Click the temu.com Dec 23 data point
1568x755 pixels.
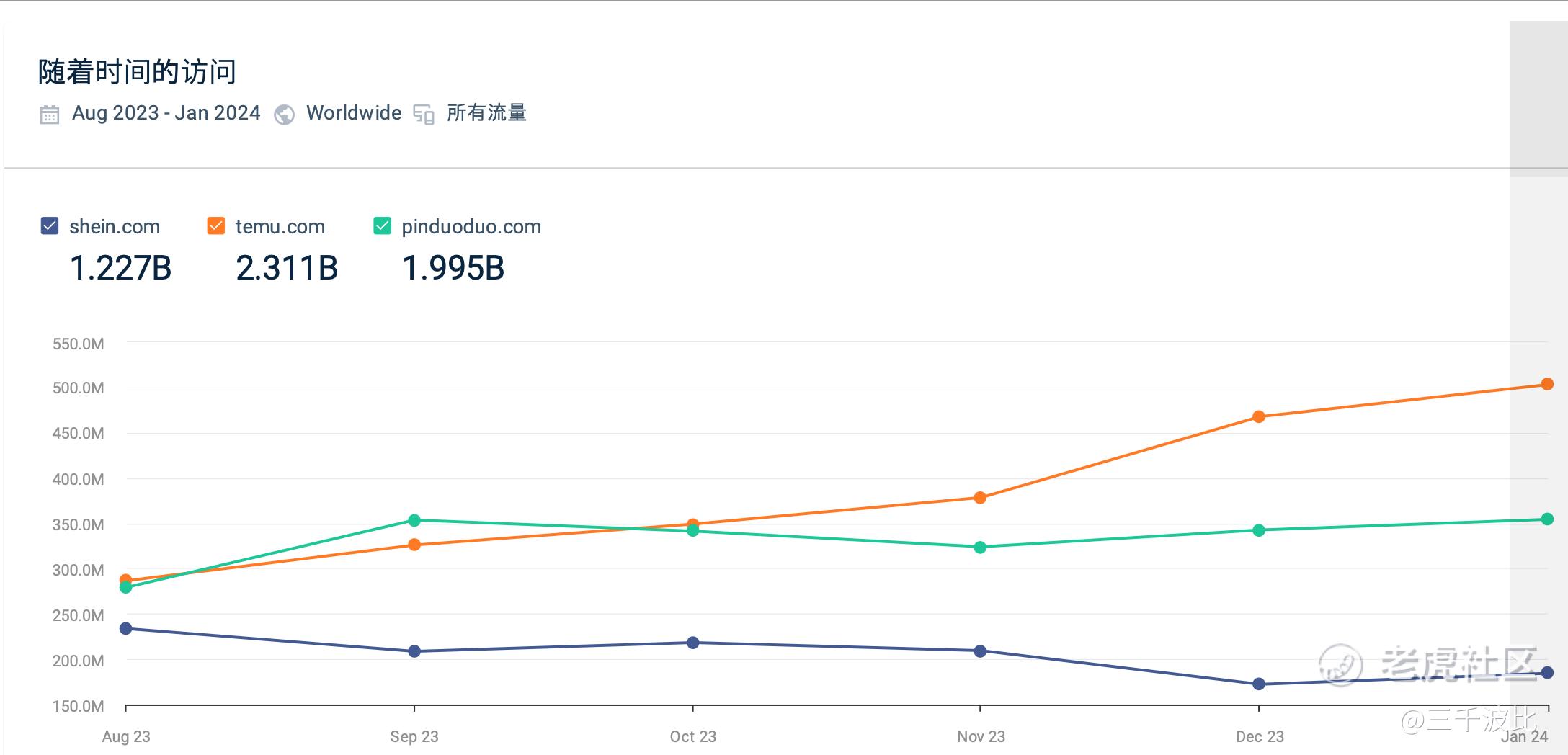click(1259, 416)
